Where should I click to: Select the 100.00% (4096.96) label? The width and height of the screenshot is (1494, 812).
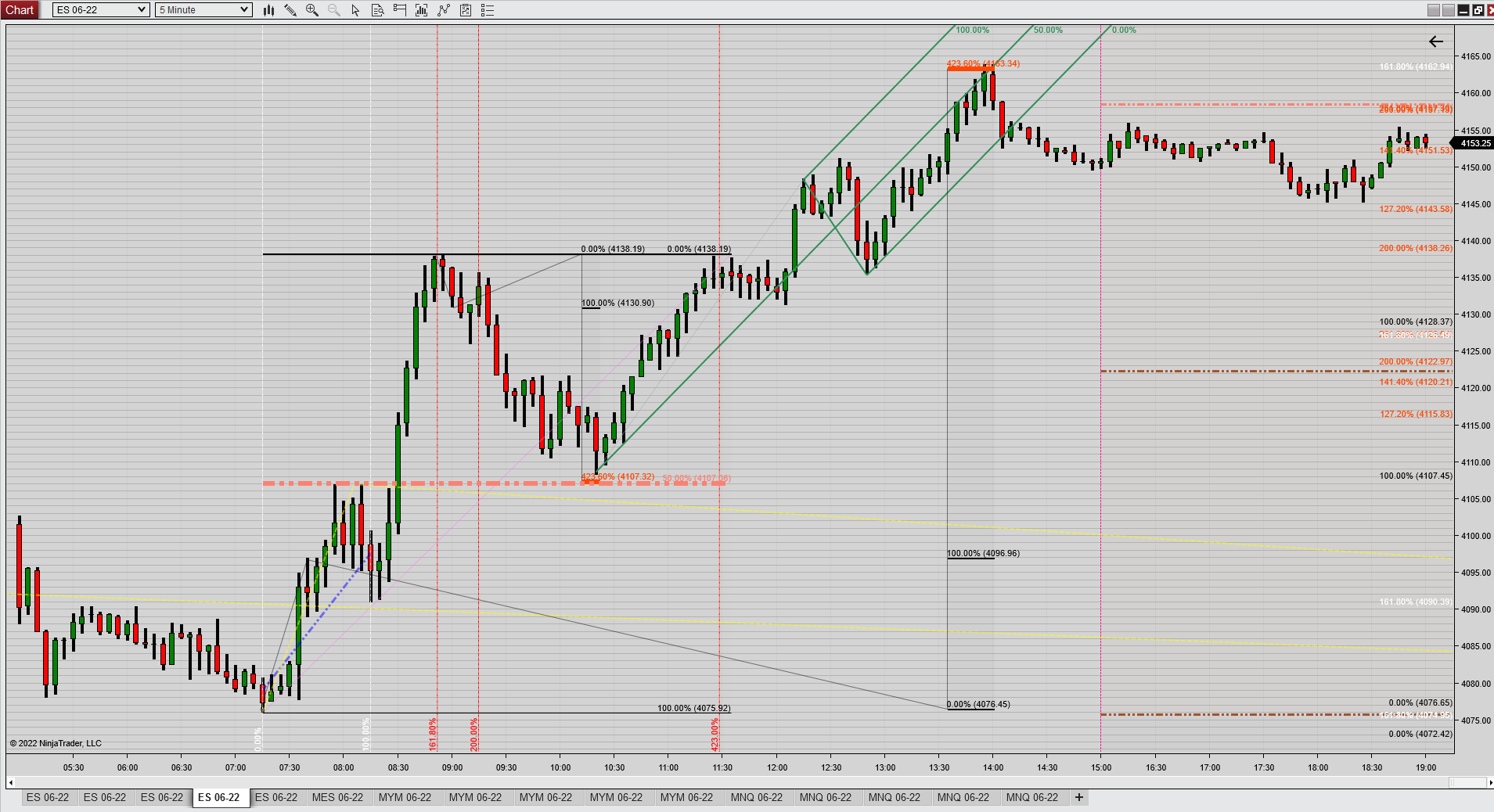click(x=984, y=553)
